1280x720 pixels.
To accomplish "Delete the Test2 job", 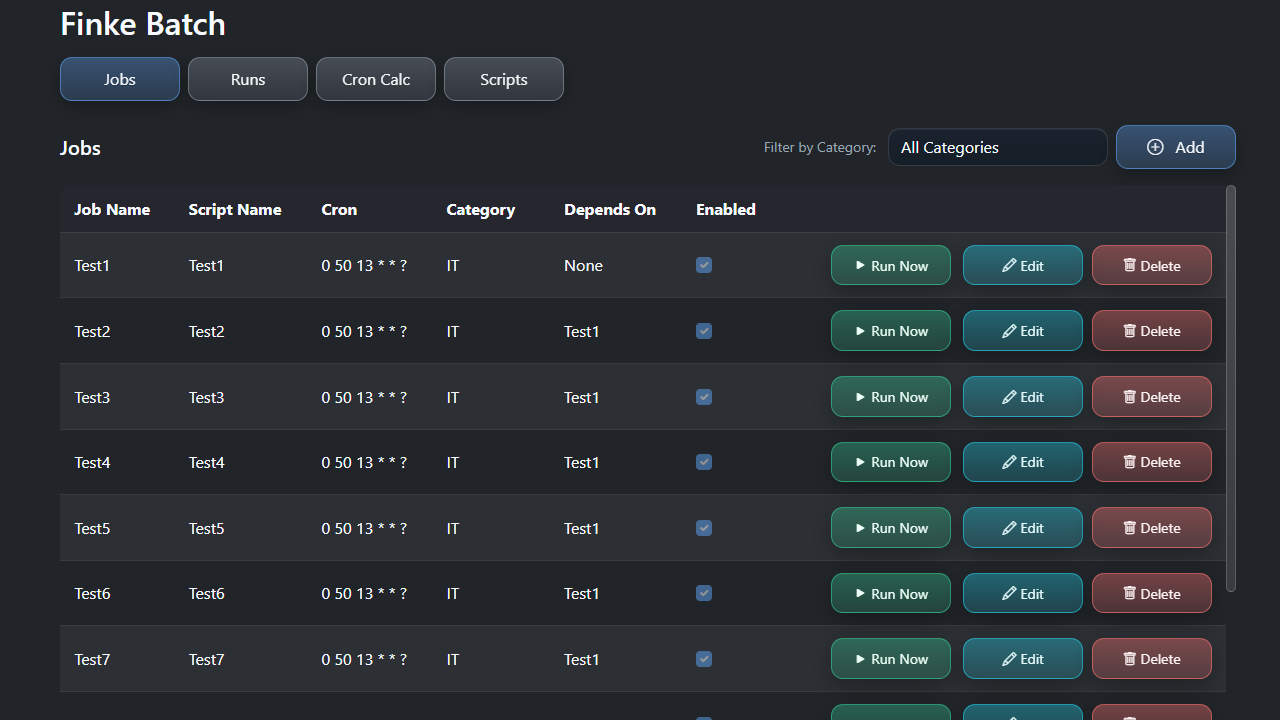I will [x=1151, y=330].
